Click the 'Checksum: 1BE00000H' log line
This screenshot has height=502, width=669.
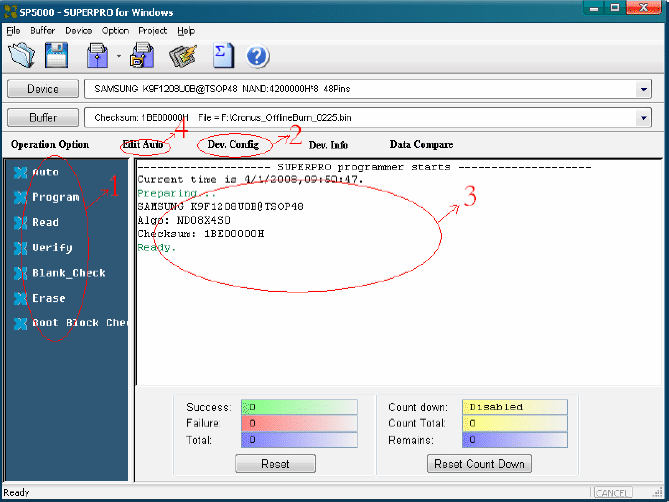click(201, 234)
